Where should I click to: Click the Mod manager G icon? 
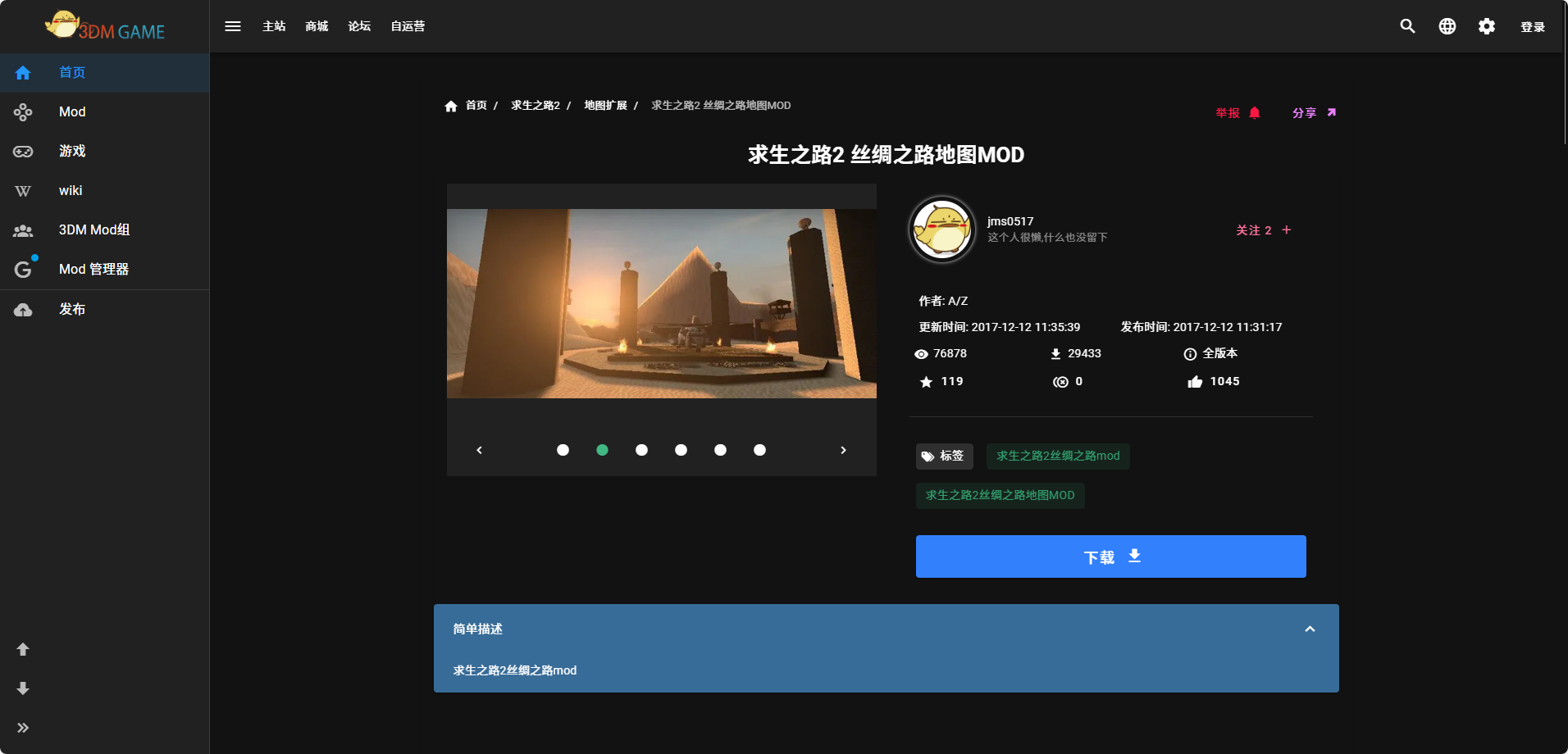(x=23, y=269)
